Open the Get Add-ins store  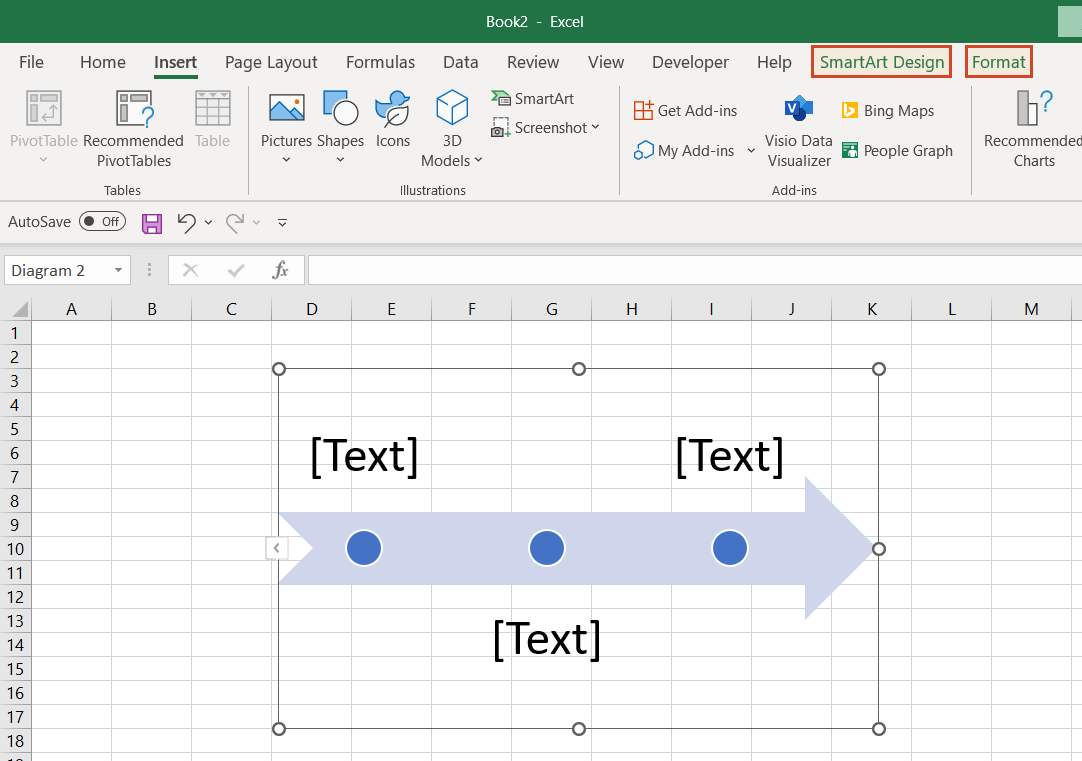click(685, 110)
